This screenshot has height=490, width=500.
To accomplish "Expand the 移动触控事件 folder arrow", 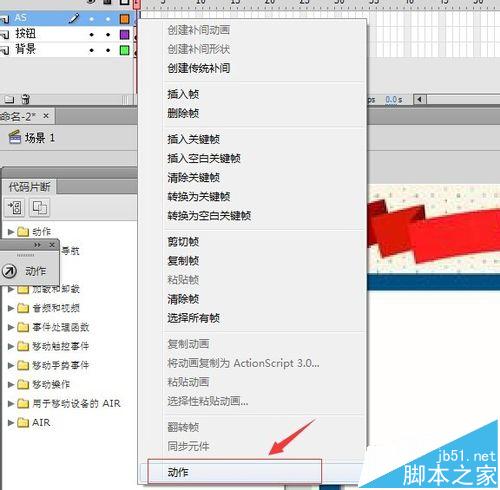I will coord(11,346).
